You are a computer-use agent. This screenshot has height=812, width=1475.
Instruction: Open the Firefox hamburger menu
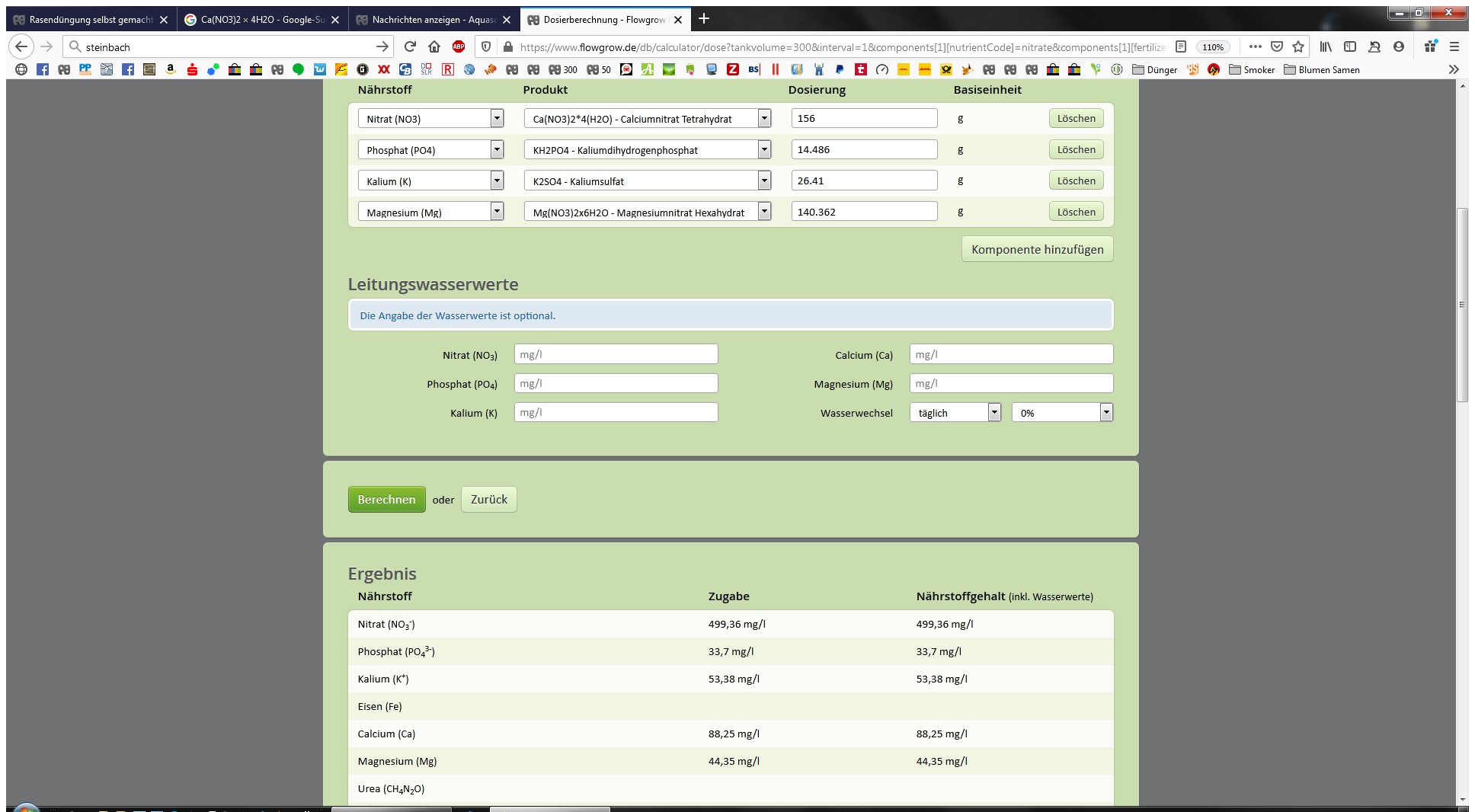pyautogui.click(x=1454, y=46)
